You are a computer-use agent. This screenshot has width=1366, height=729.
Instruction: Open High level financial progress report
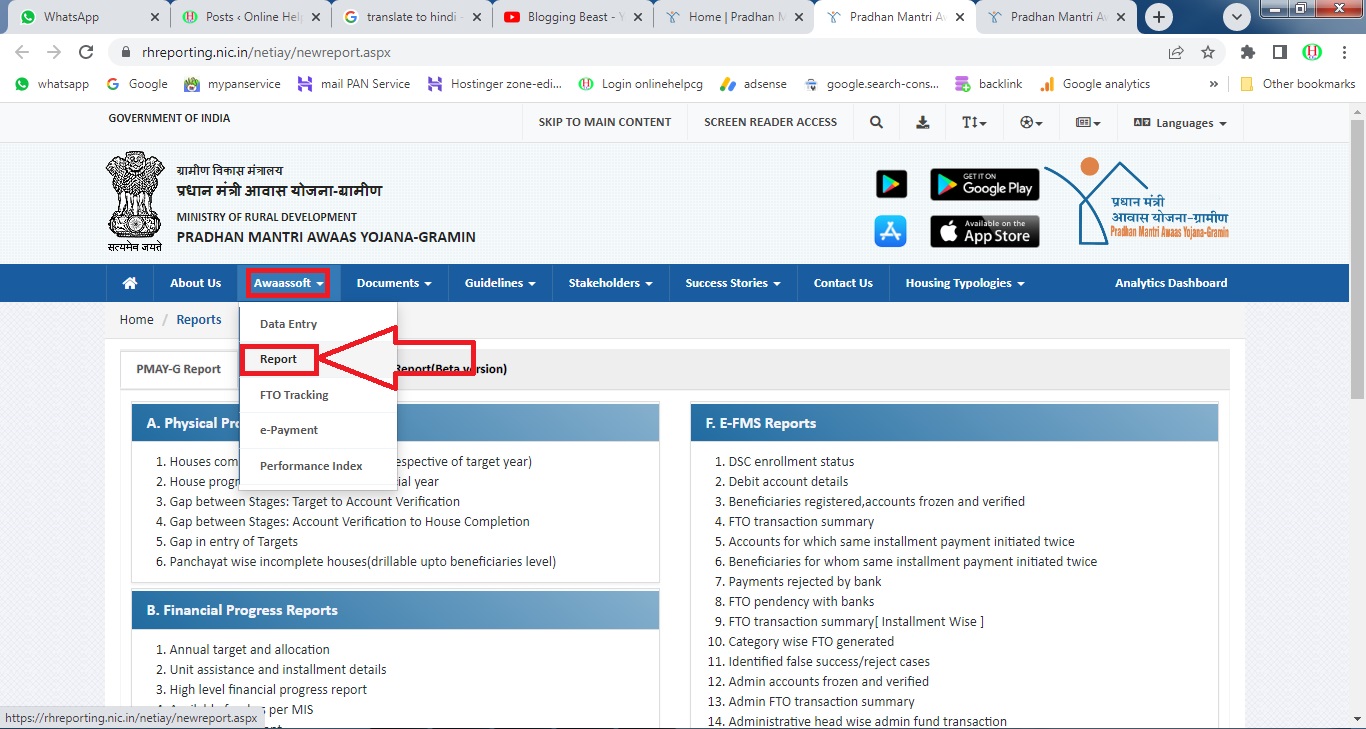pyautogui.click(x=268, y=690)
